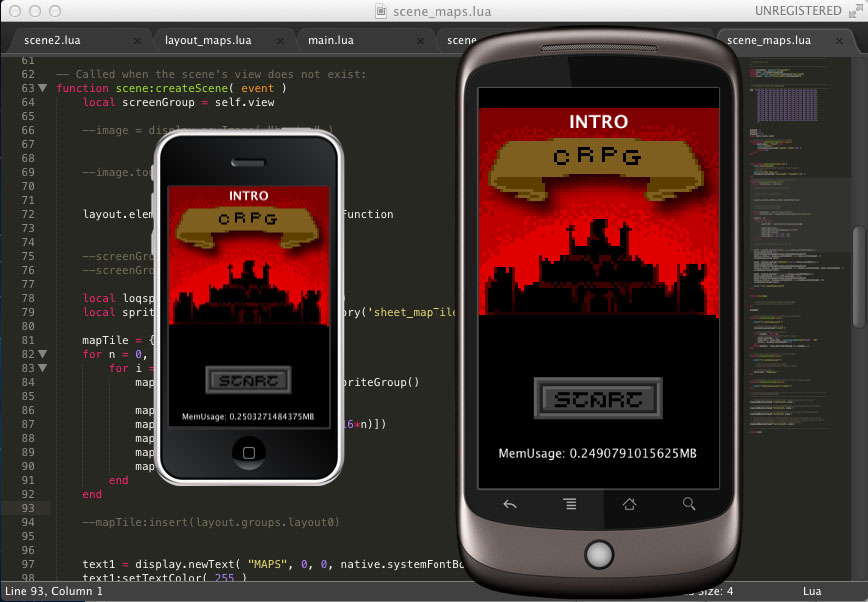This screenshot has height=602, width=868.
Task: Tap the Android back arrow icon
Action: pos(510,504)
